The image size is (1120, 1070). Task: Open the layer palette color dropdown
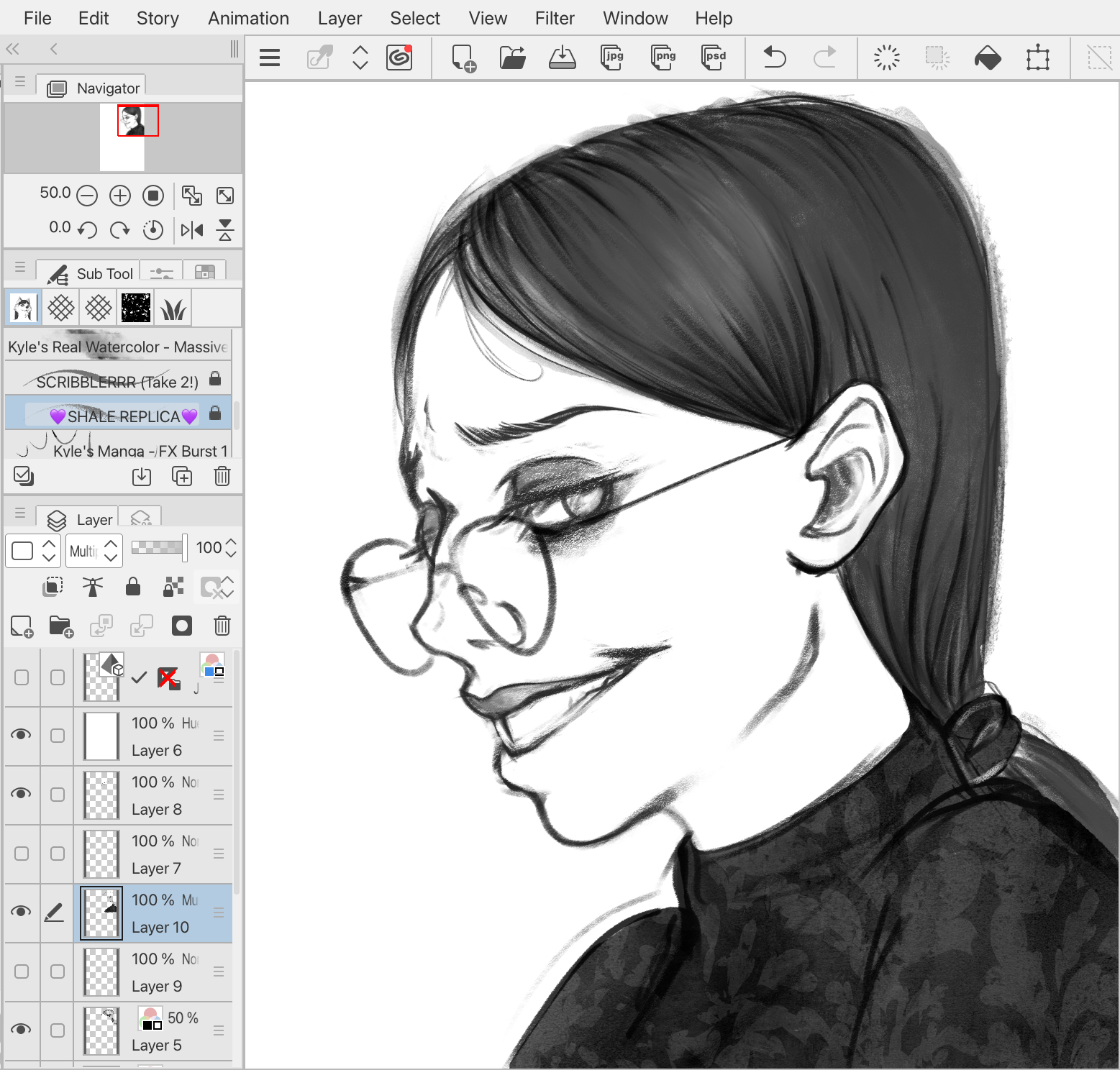(x=32, y=551)
